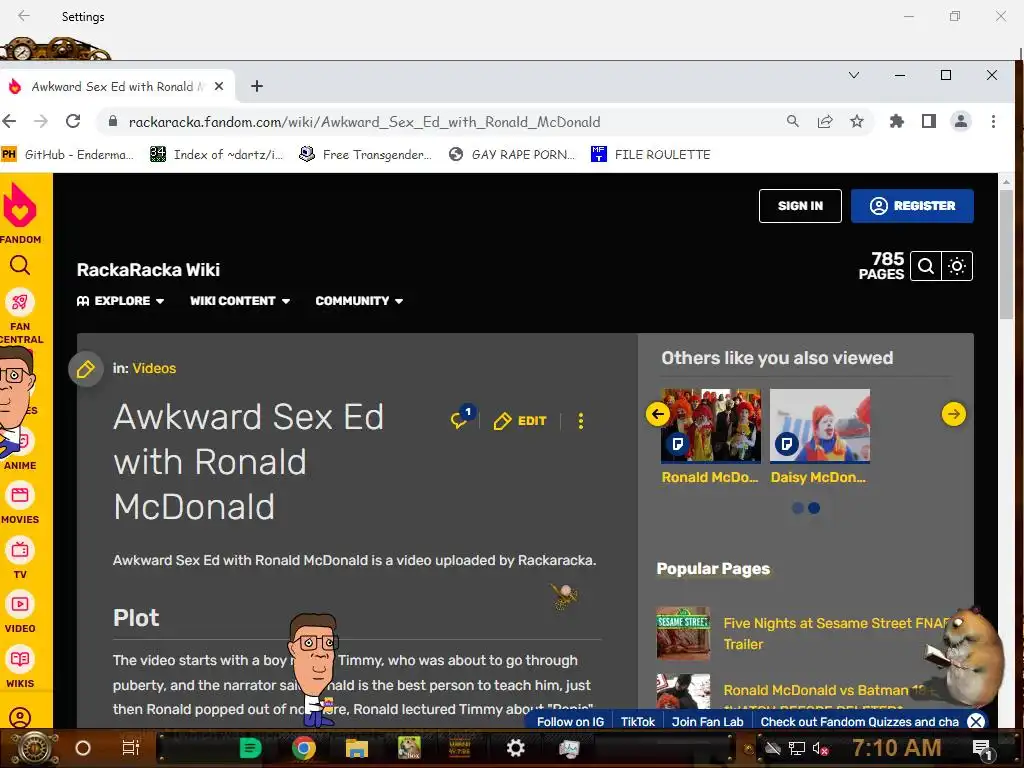Viewport: 1024px width, 768px height.
Task: Open Chrome from the taskbar
Action: tap(304, 748)
